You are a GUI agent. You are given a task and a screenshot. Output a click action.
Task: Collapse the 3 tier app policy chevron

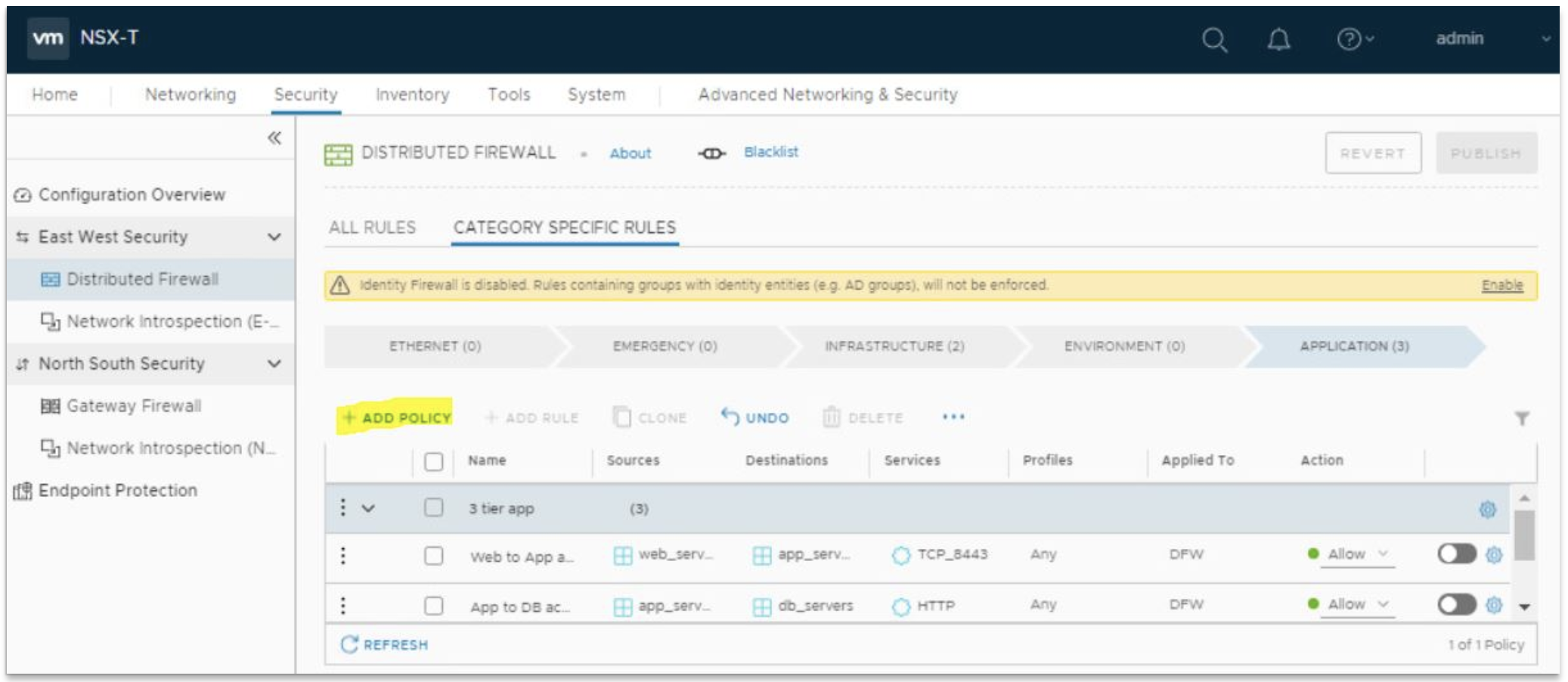[x=368, y=508]
